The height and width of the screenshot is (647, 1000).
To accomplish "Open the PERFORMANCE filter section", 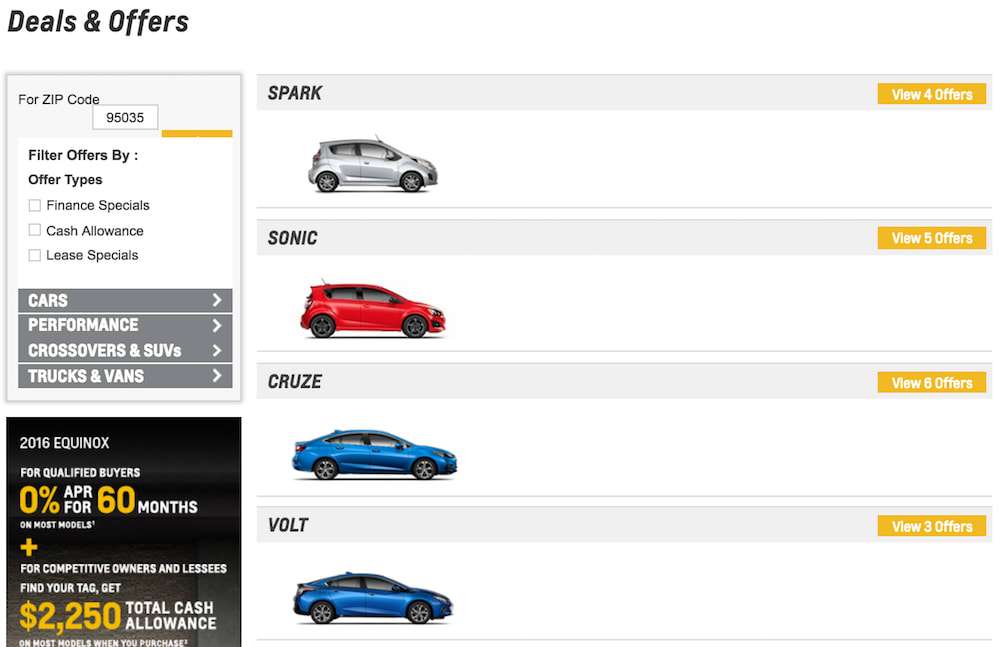I will 125,325.
